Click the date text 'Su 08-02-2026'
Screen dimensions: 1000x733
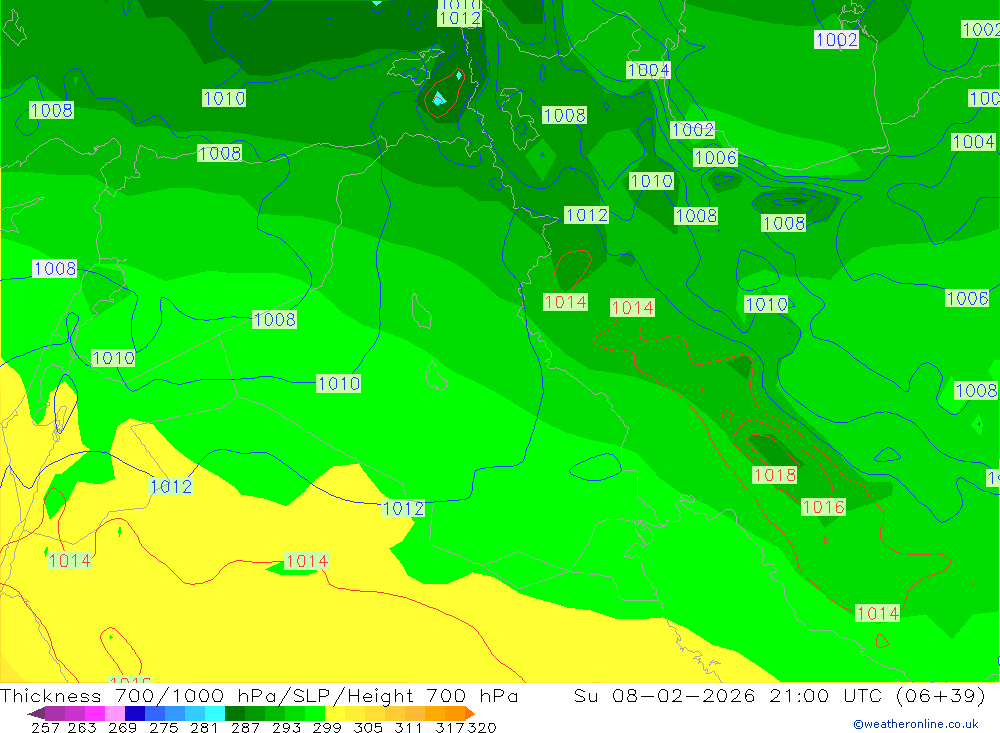665,695
